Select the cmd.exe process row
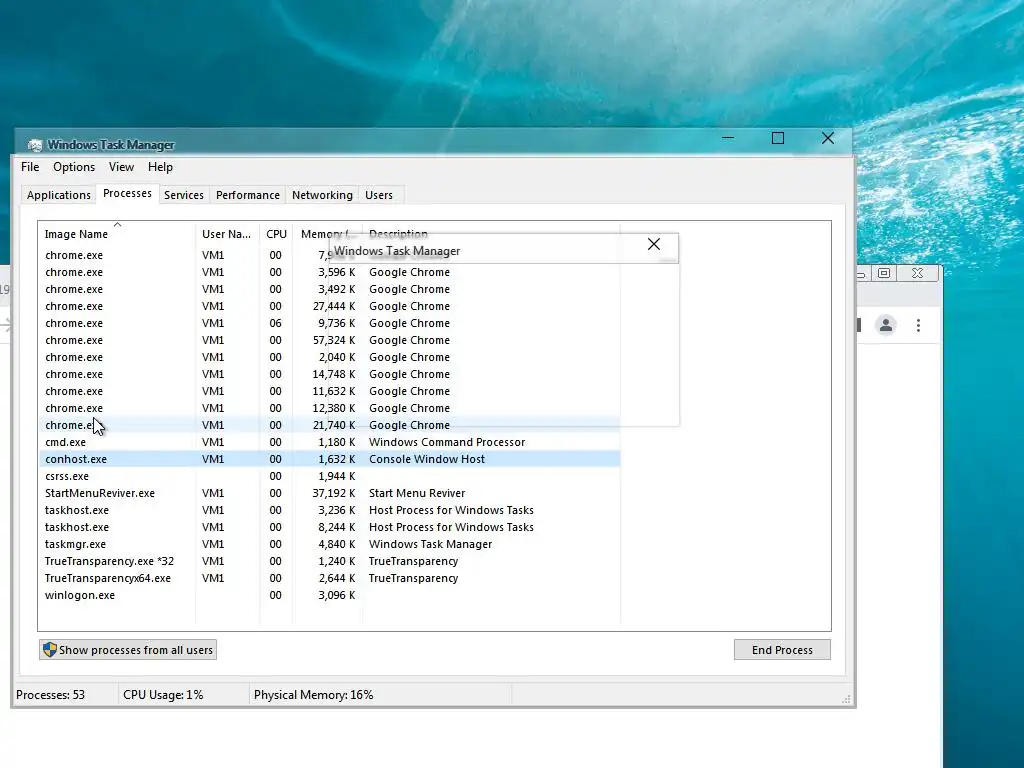This screenshot has width=1024, height=768. 329,442
